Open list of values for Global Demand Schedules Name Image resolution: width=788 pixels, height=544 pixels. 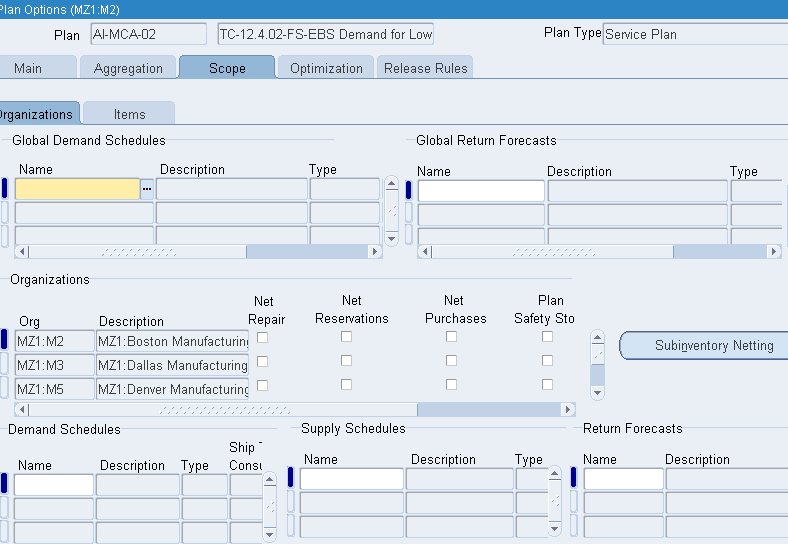point(147,189)
